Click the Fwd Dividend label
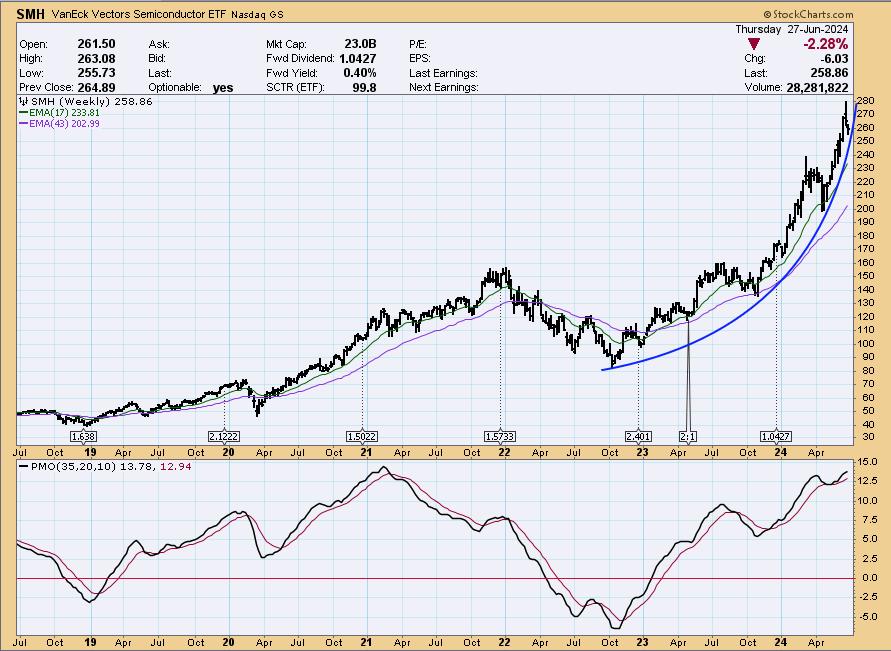Image resolution: width=891 pixels, height=651 pixels. tap(300, 59)
